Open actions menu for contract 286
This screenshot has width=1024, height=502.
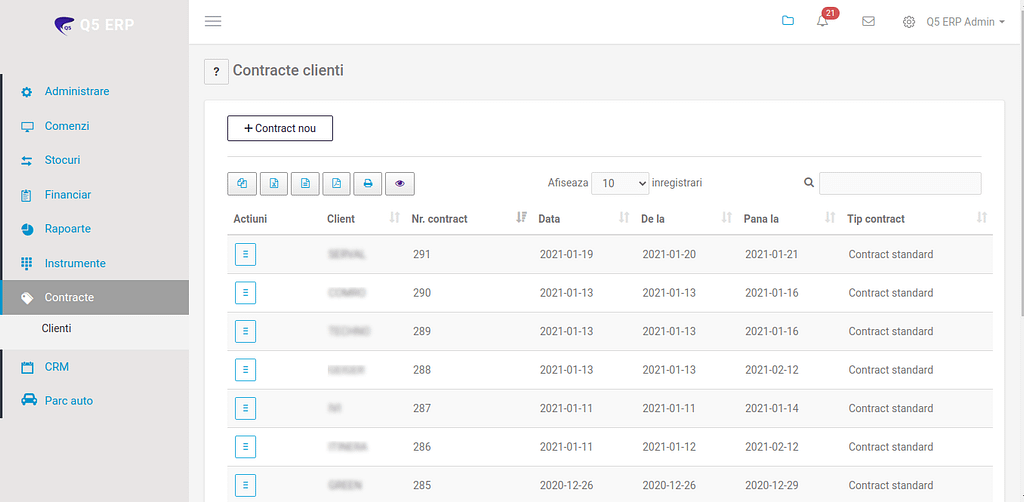click(x=246, y=447)
